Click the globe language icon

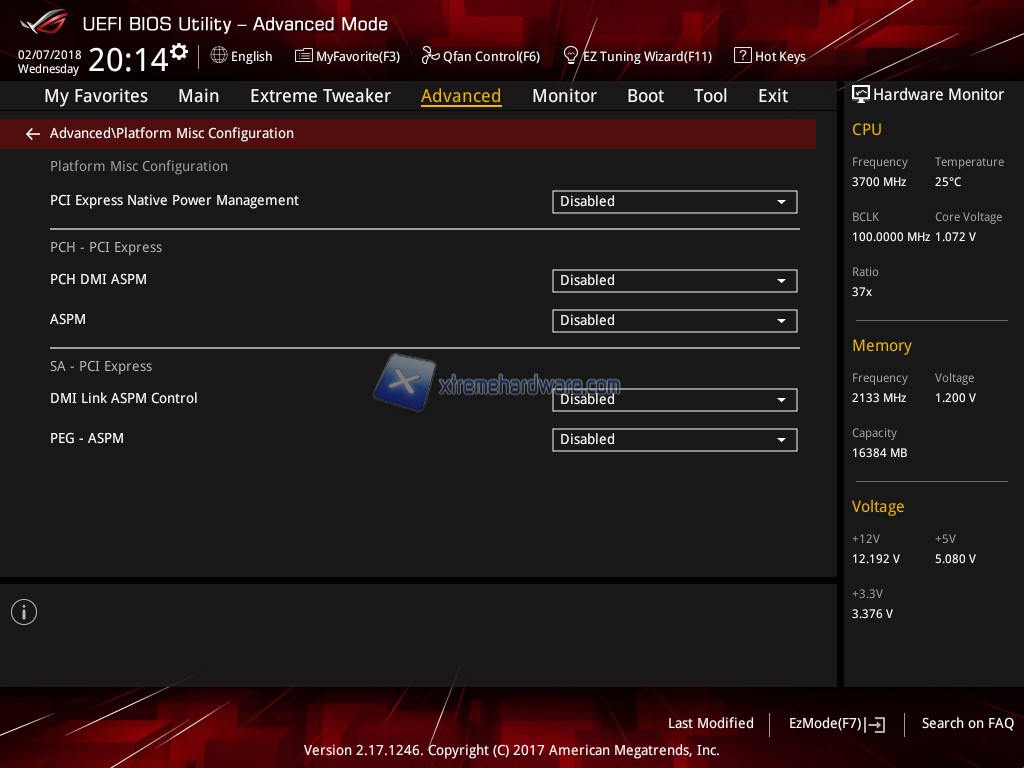point(219,56)
